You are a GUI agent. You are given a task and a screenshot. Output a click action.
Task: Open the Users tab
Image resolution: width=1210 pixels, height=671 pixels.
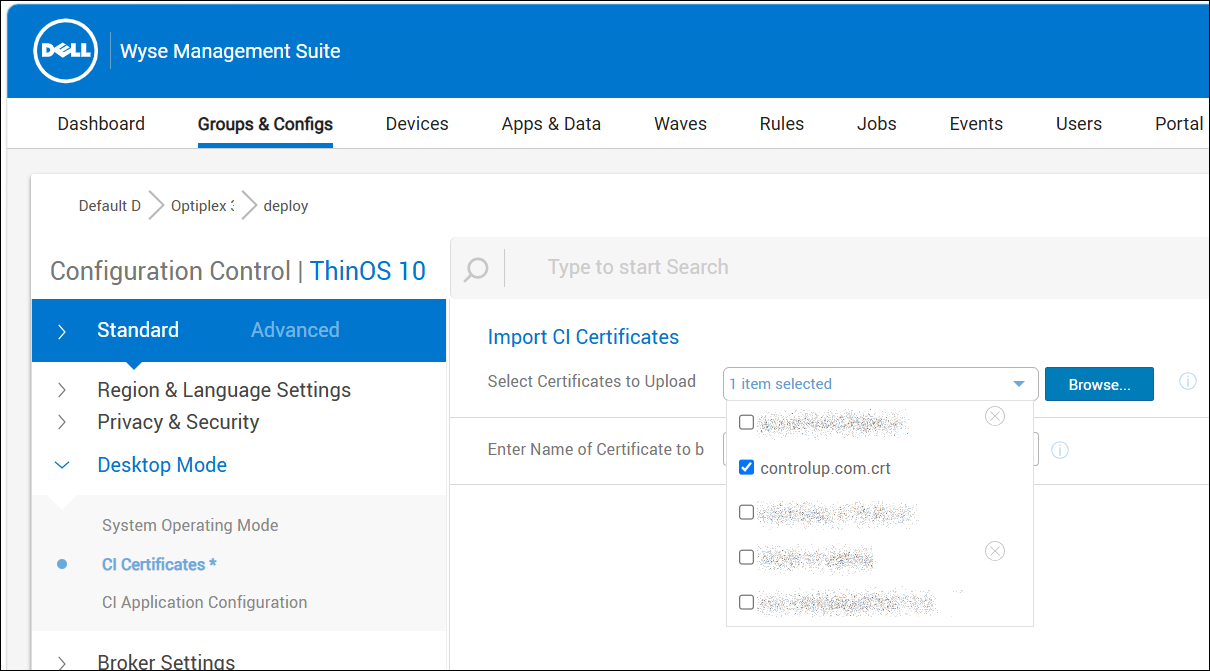click(1079, 124)
